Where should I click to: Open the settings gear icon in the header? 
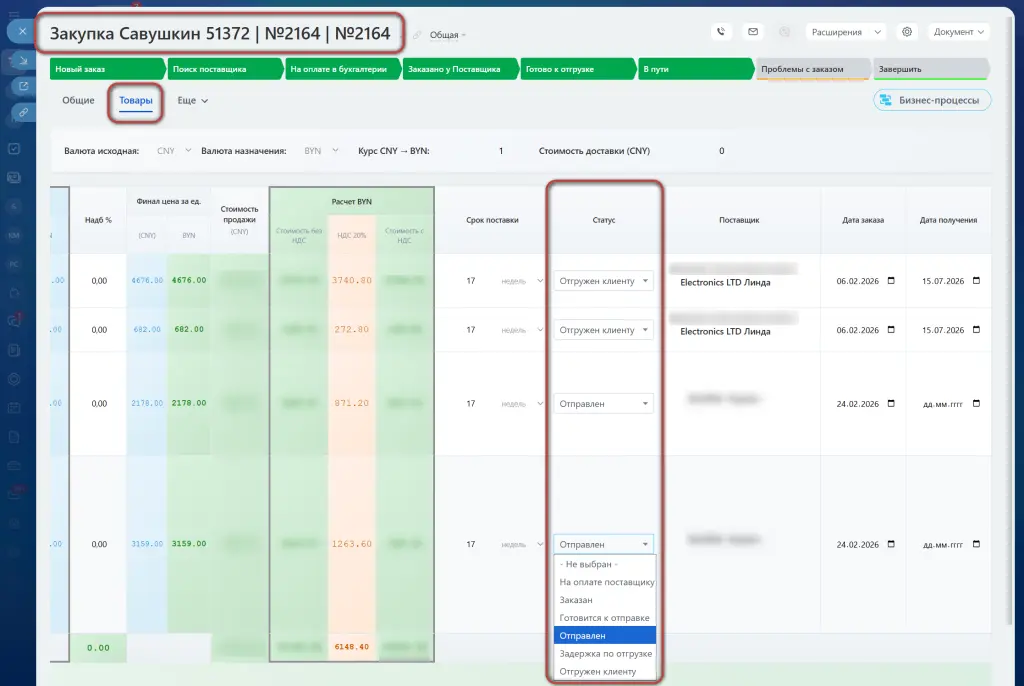906,31
